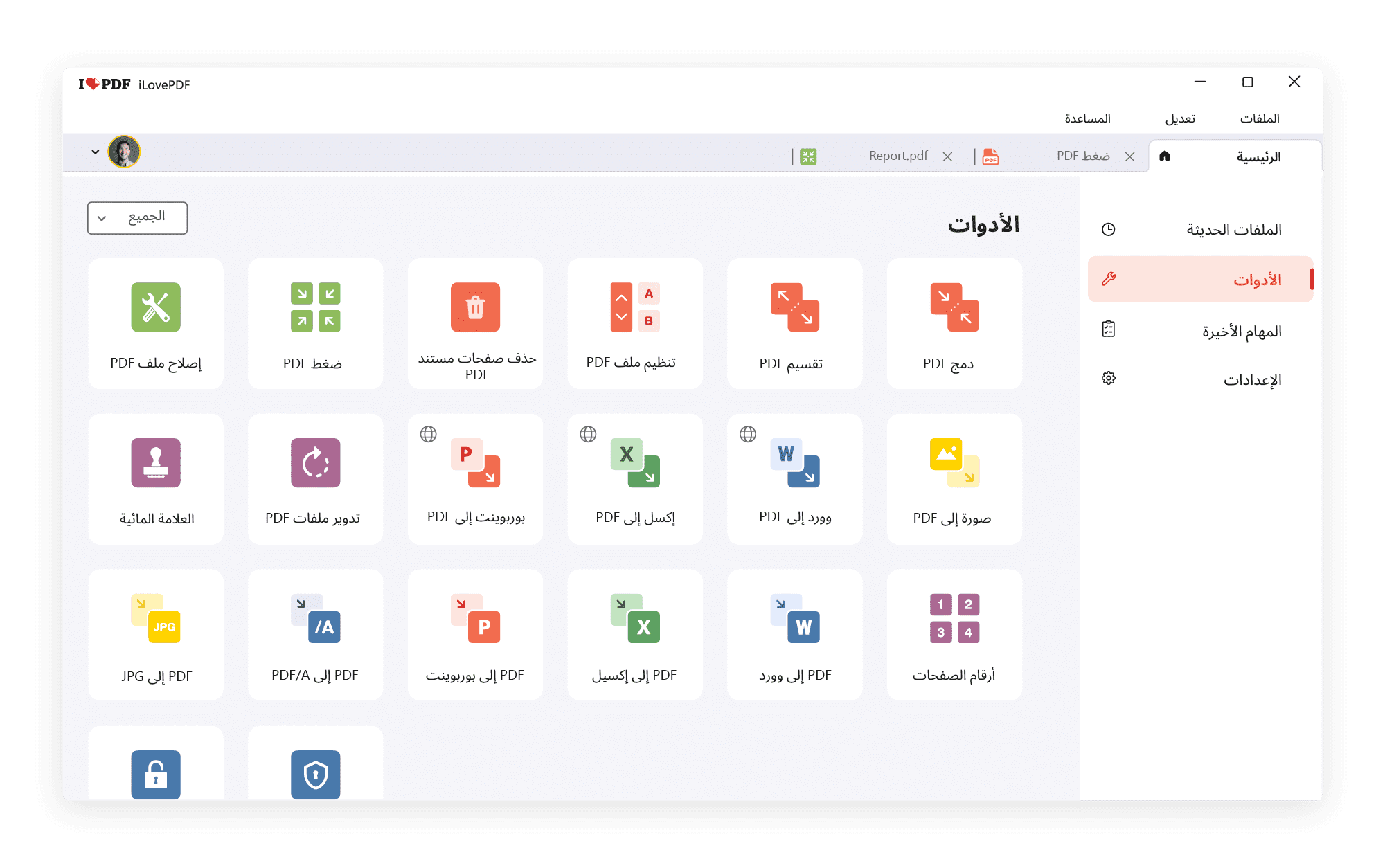Navigate to الملفات الحديثة section

coord(1196,229)
